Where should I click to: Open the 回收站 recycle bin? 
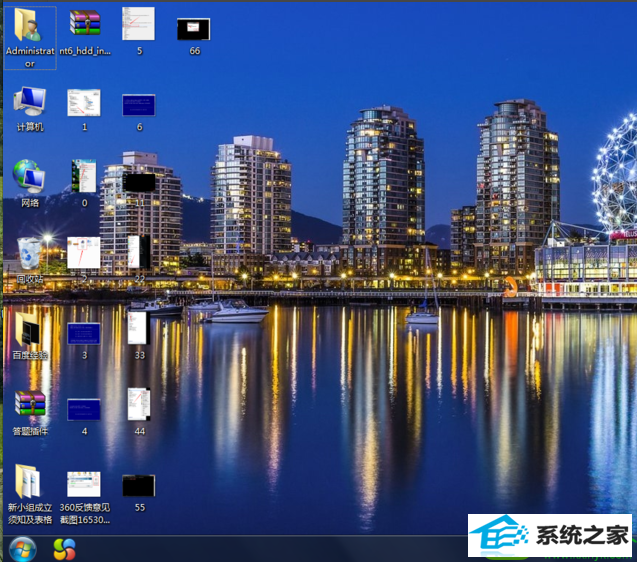(29, 254)
